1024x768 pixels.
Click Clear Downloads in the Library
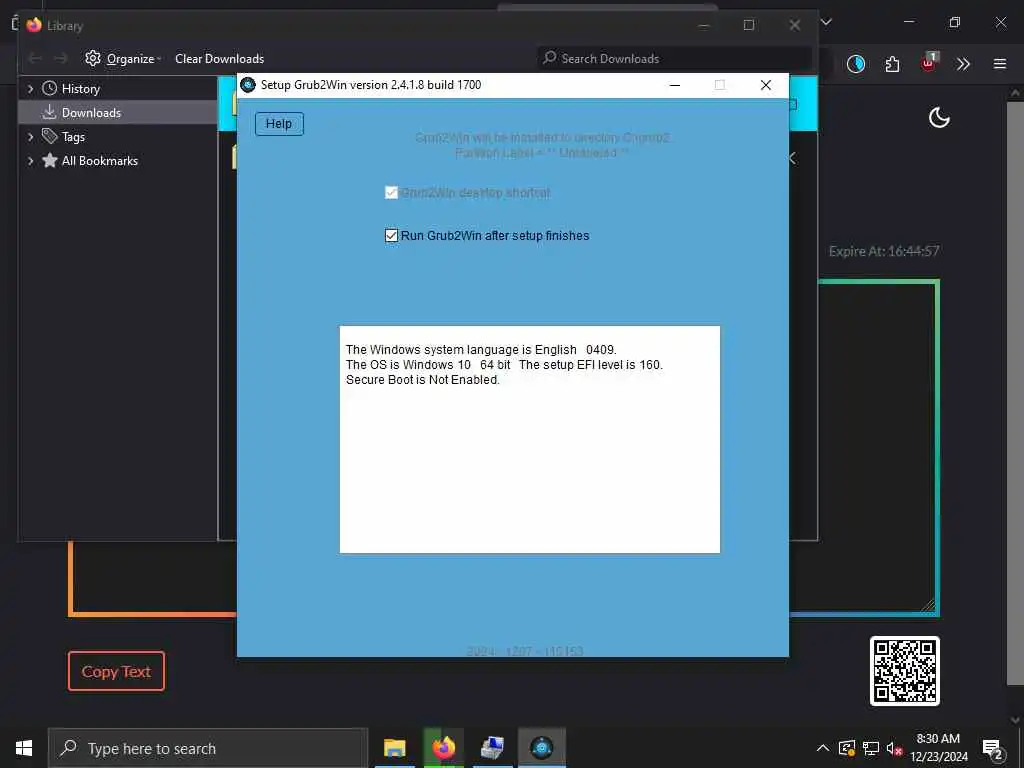coord(219,59)
